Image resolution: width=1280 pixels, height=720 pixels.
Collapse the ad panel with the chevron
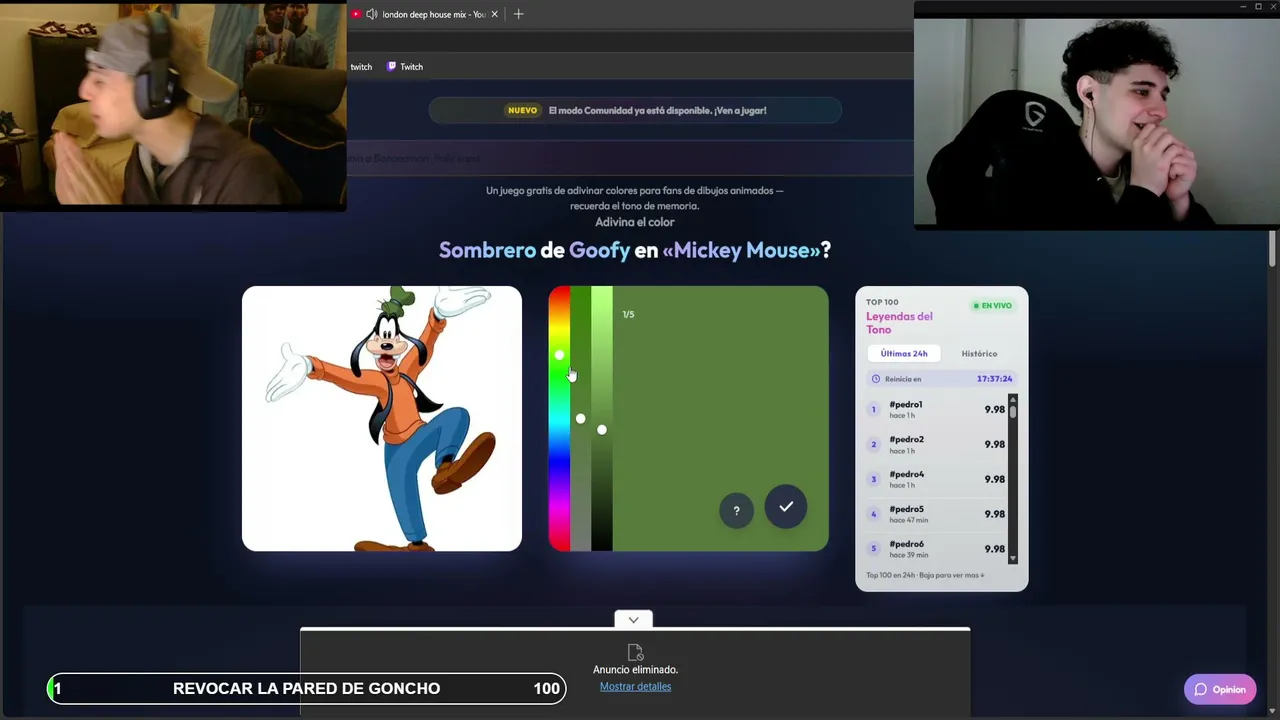click(633, 620)
